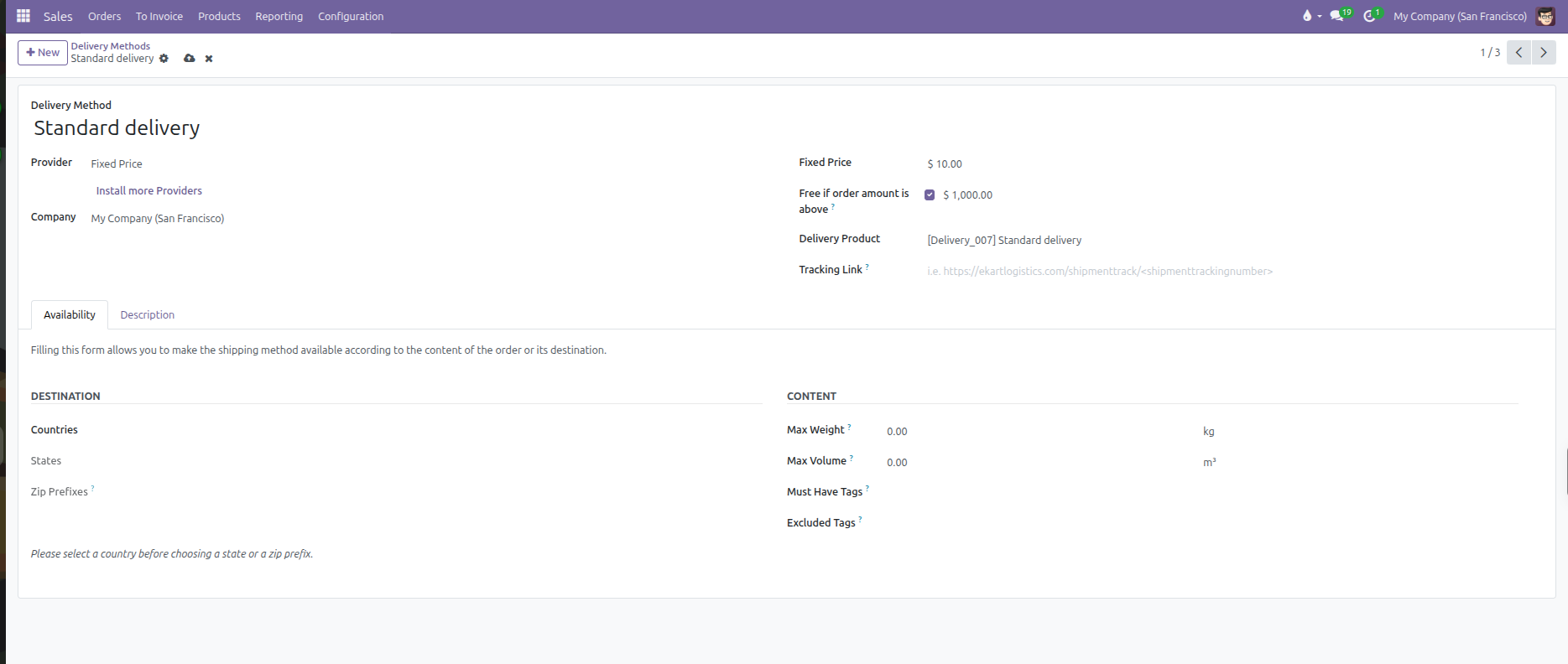
Task: Discard changes with the X icon
Action: [209, 59]
